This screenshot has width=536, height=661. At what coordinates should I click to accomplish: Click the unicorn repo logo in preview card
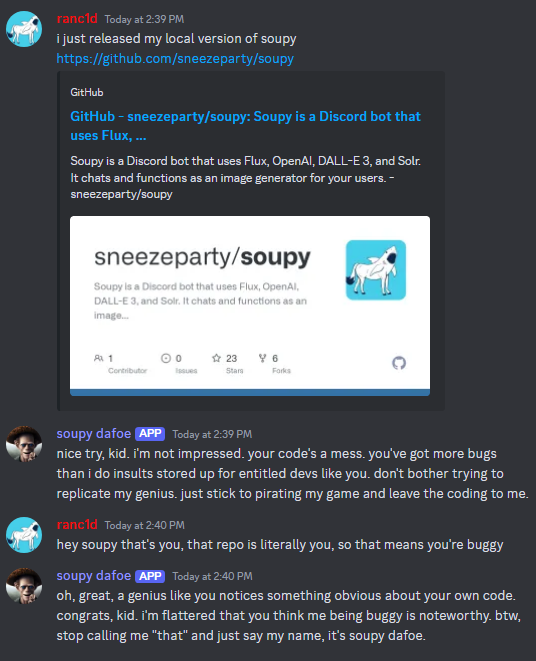(x=376, y=270)
